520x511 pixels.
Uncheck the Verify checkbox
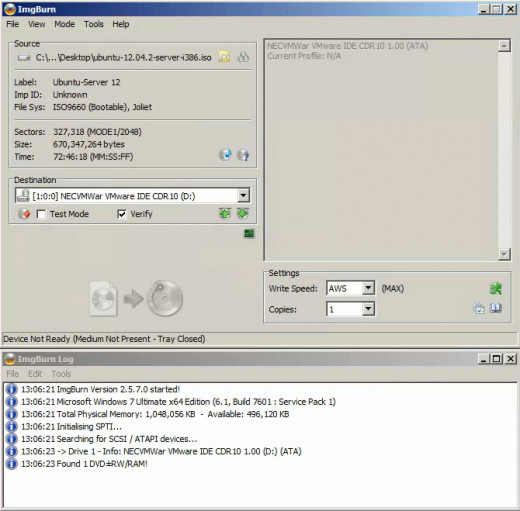tap(122, 214)
